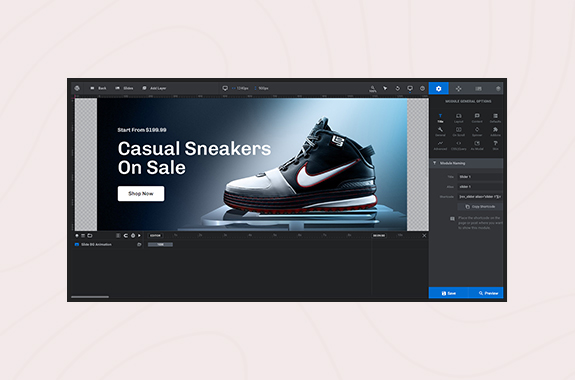Screen dimensions: 575x380
Task: Click the Slide BG Animation row settings icon
Action: coord(139,245)
